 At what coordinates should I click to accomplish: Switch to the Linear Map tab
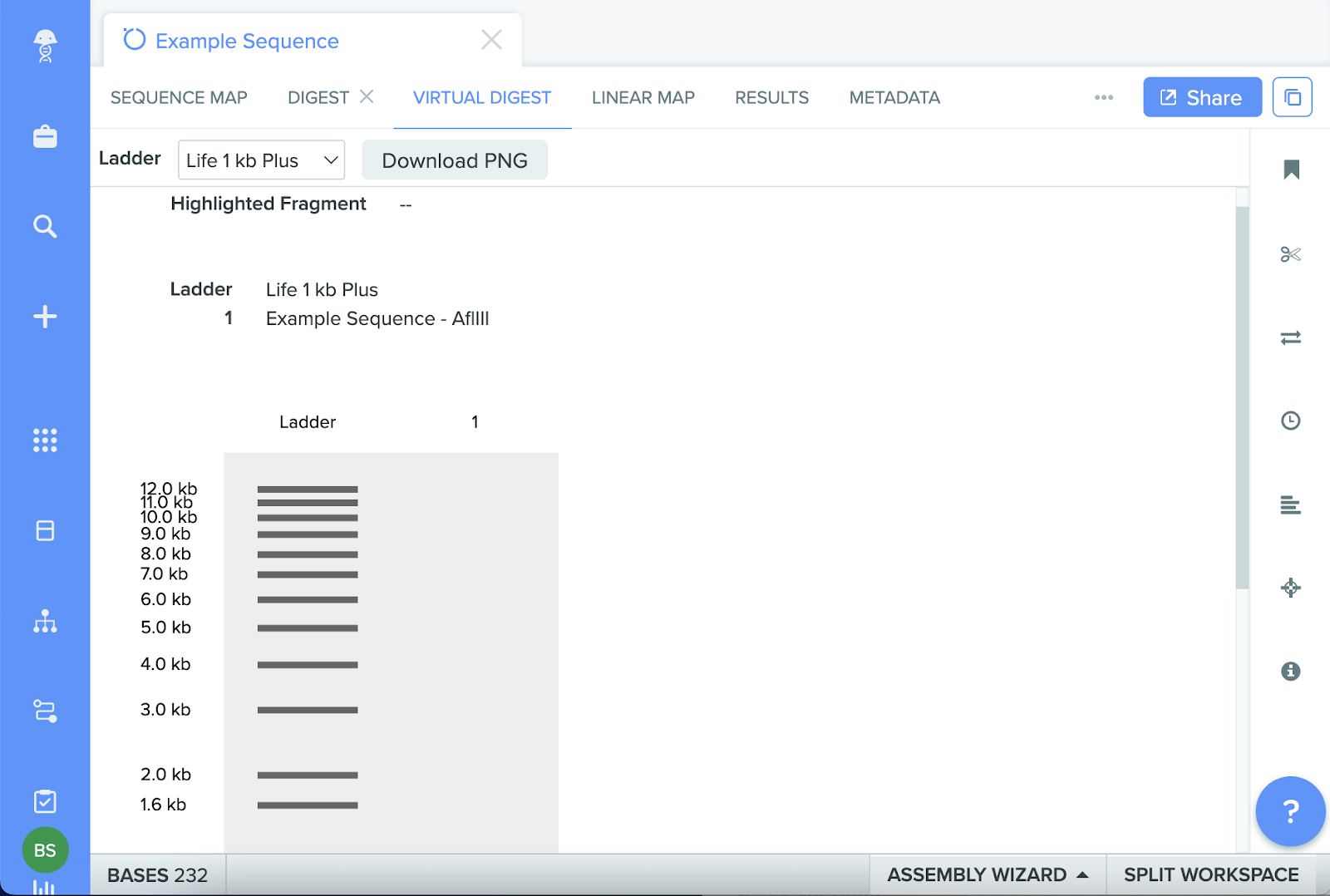(643, 97)
